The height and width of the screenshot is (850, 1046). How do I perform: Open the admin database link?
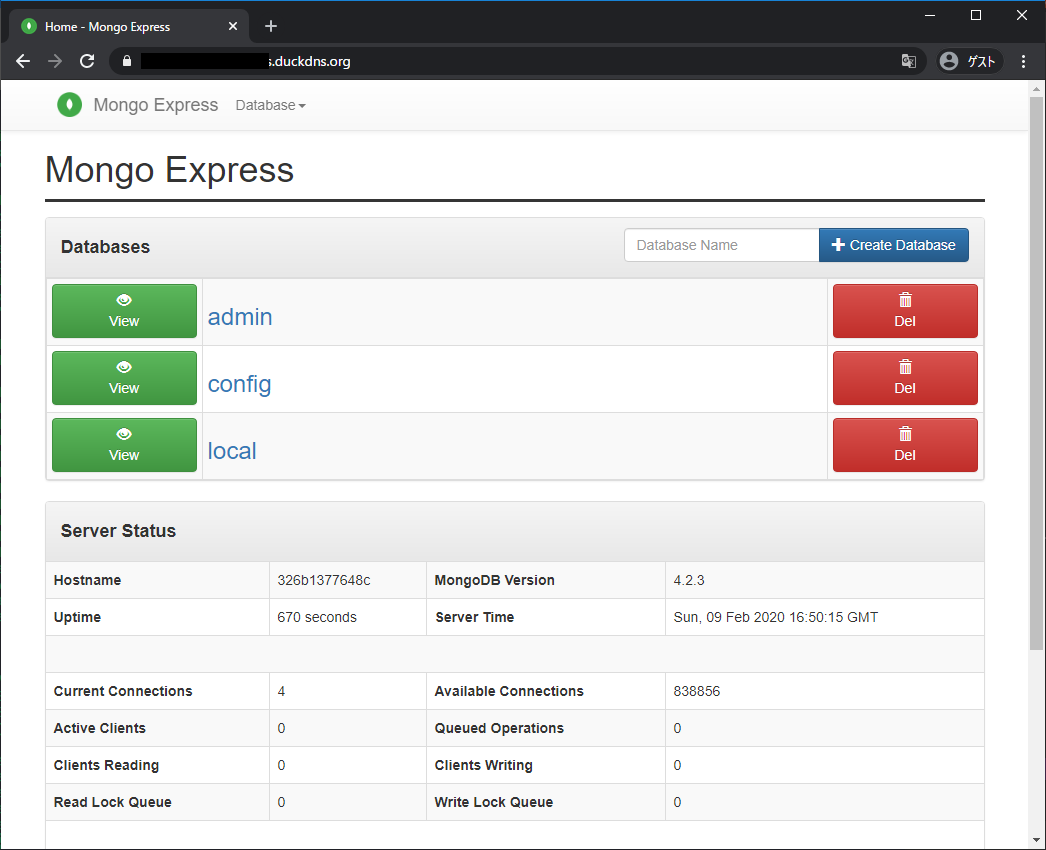click(240, 317)
